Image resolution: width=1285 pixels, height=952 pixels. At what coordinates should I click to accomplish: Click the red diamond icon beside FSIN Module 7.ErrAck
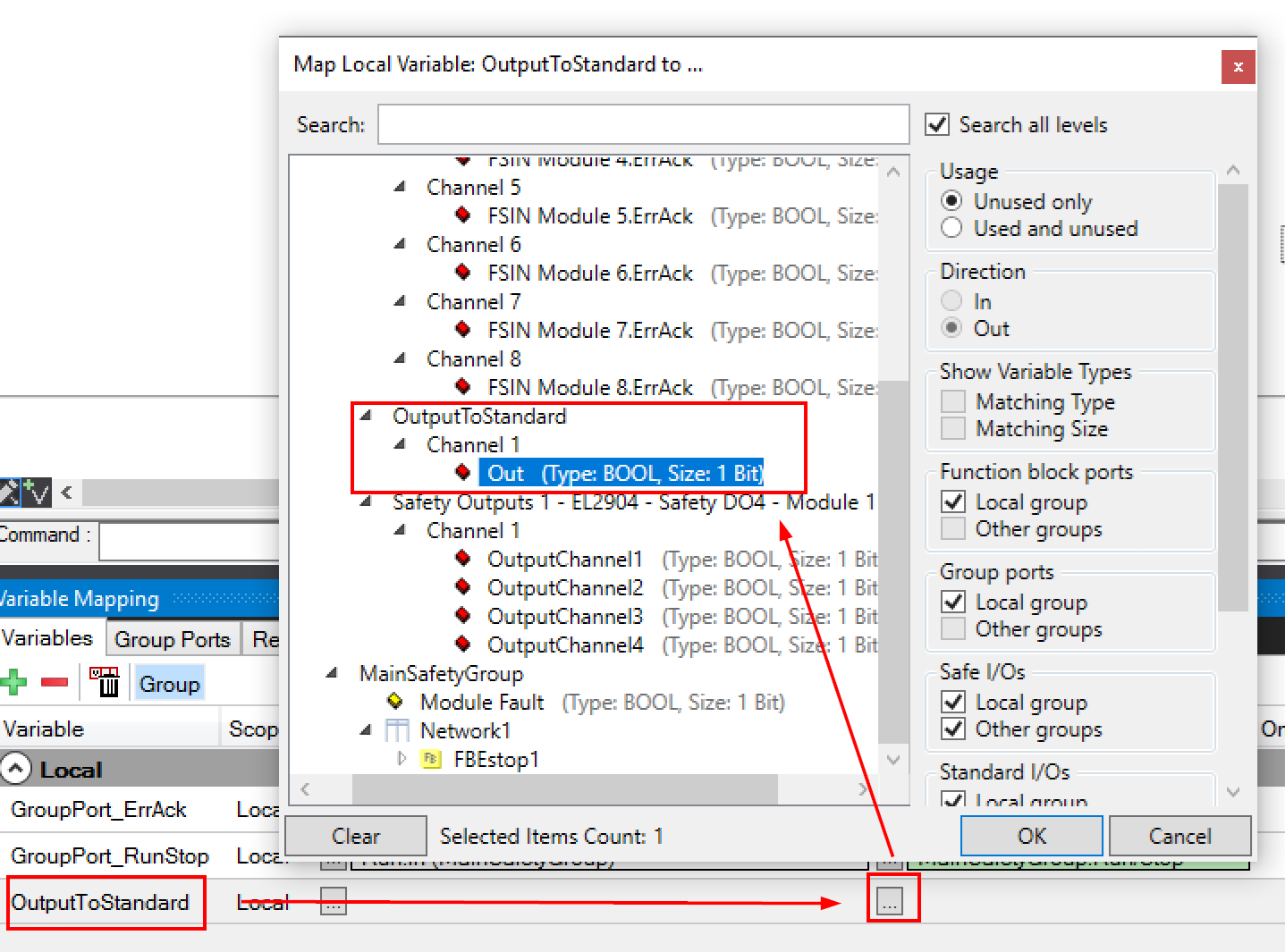coord(463,330)
